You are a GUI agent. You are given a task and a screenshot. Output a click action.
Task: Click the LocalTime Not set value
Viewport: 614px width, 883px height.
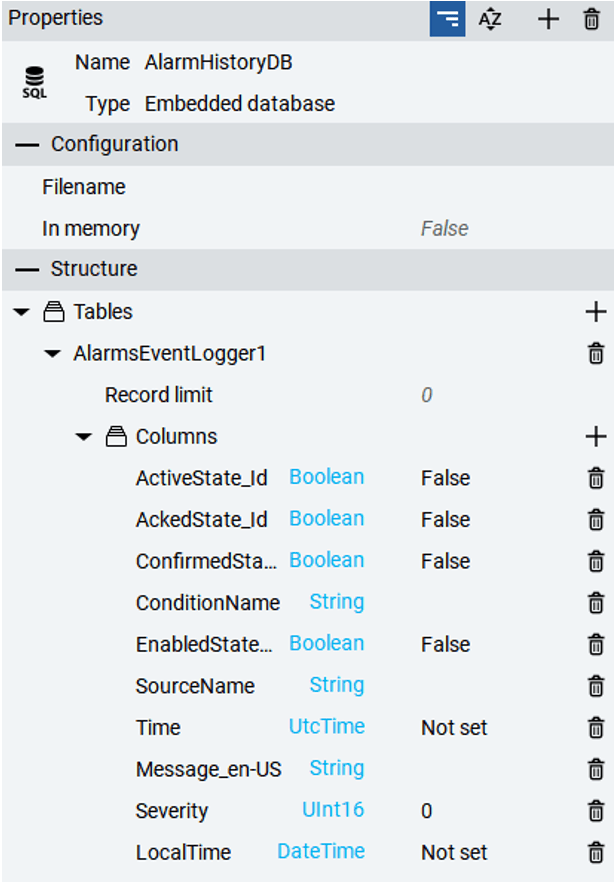(454, 853)
